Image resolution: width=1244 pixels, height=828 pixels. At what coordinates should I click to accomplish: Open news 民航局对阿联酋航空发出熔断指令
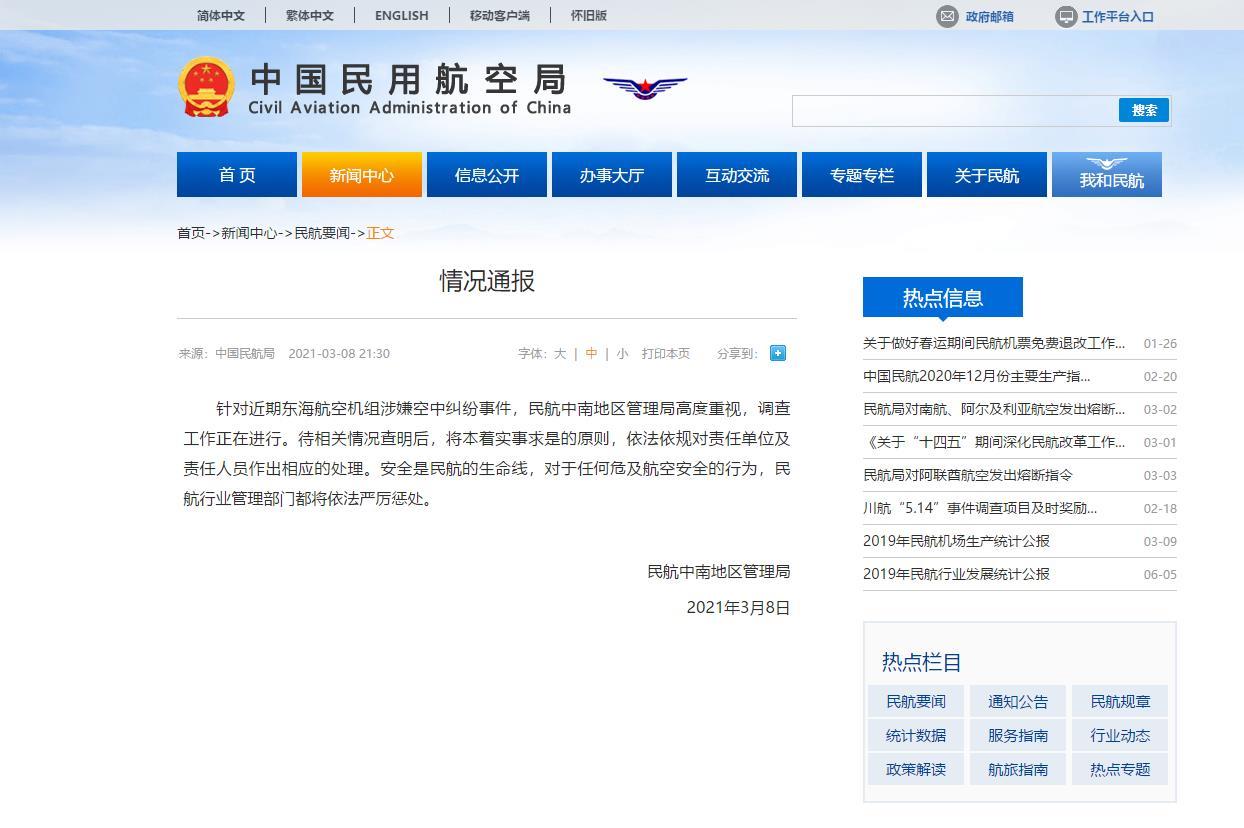(x=968, y=475)
